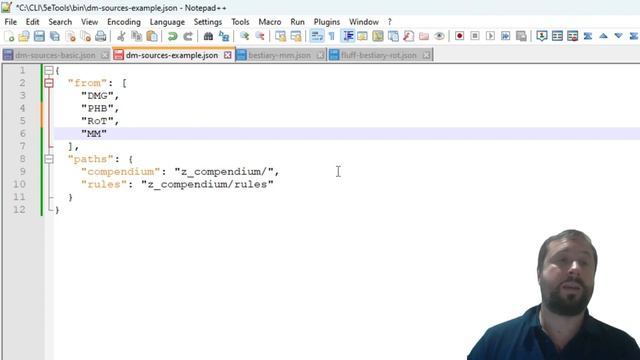This screenshot has width=640, height=360.
Task: Jump to previous difference up arrow
Action: click(x=603, y=36)
